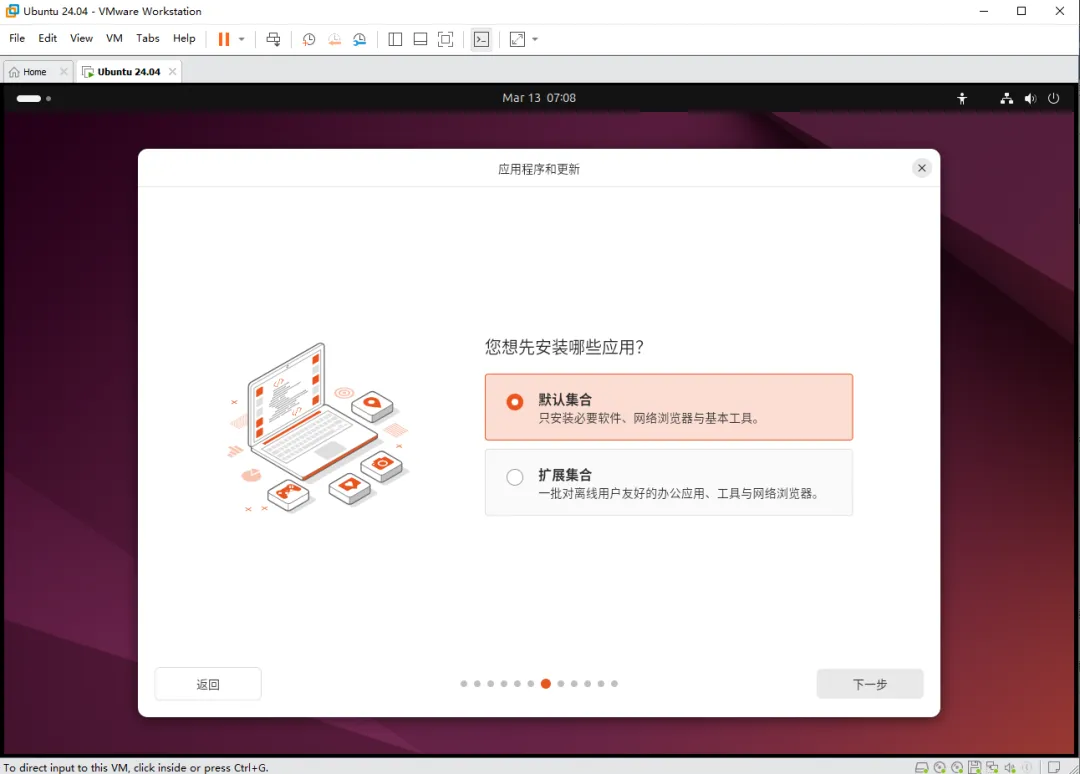Show or hide the library sidebar
This screenshot has width=1080, height=774.
(395, 39)
